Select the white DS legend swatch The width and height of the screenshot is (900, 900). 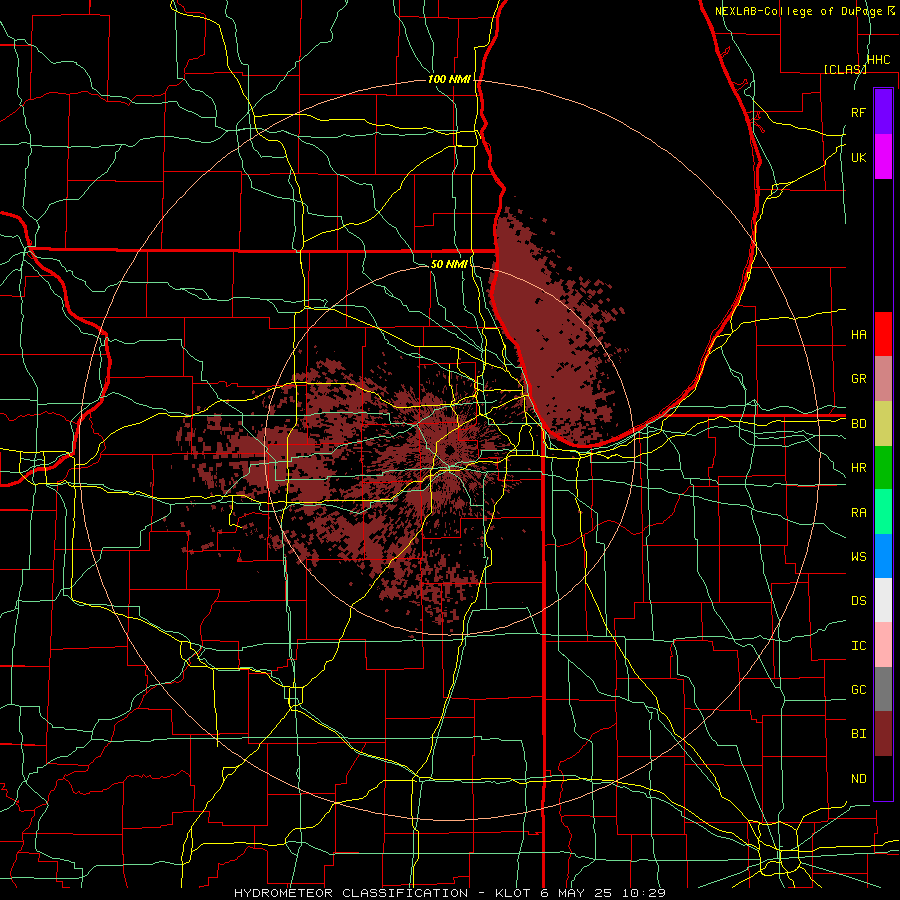pyautogui.click(x=883, y=600)
